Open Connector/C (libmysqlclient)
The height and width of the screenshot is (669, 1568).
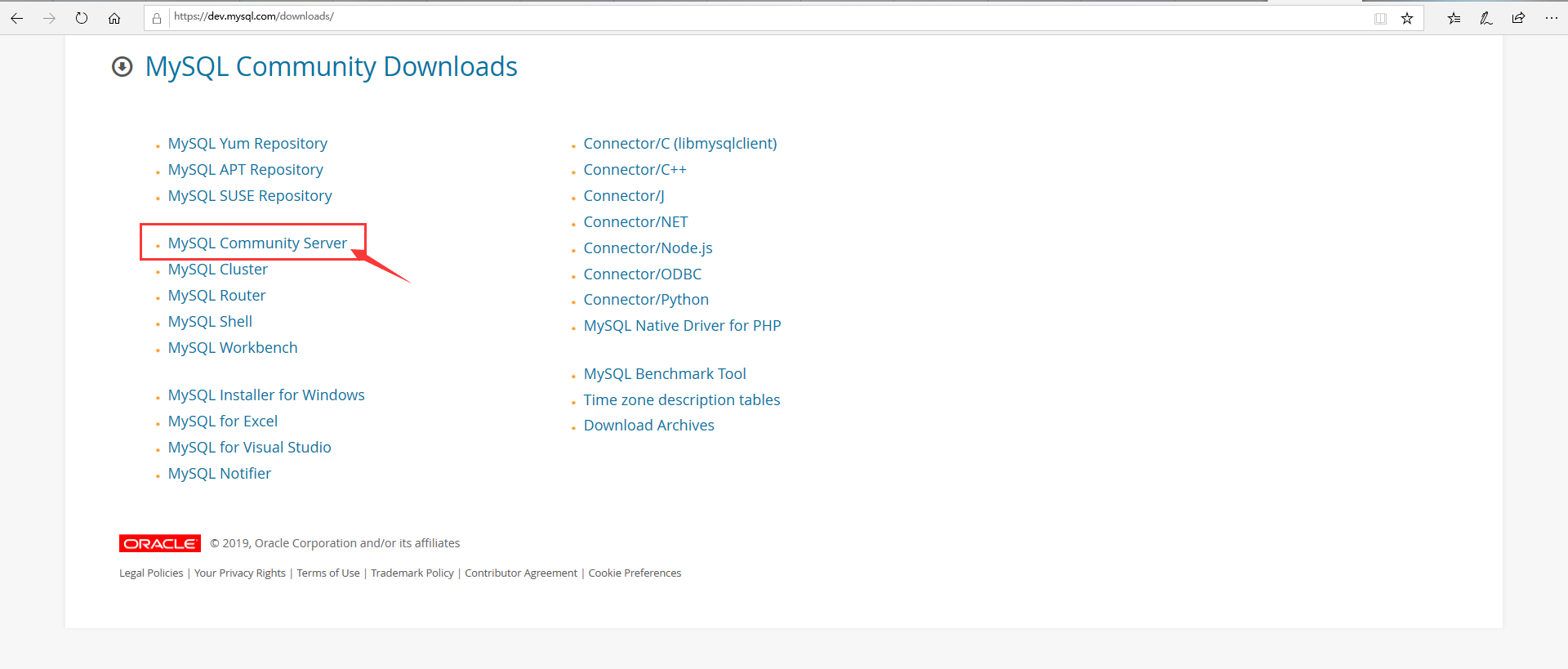pos(680,144)
